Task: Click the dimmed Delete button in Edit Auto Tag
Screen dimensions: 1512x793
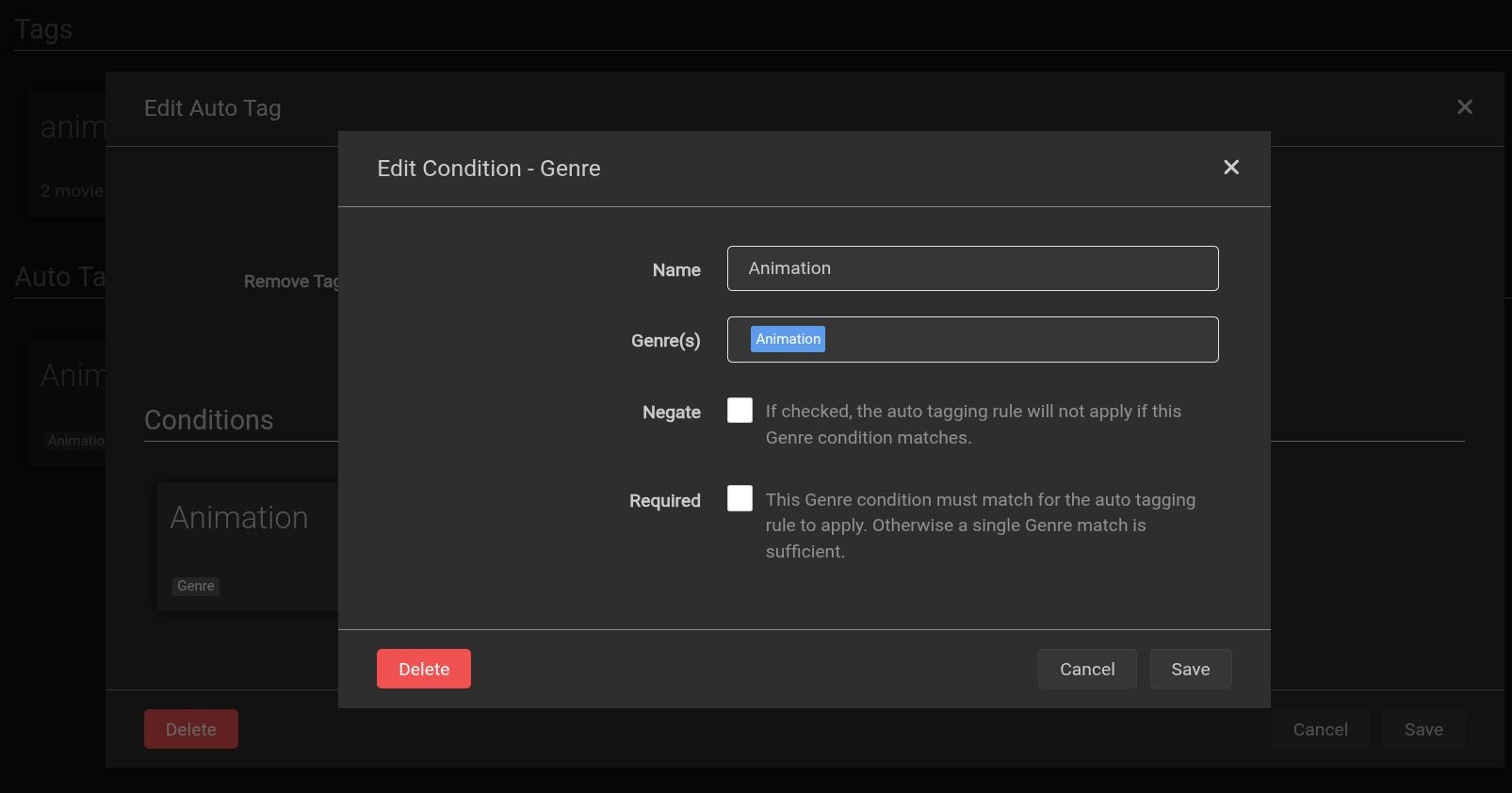Action: click(x=190, y=729)
